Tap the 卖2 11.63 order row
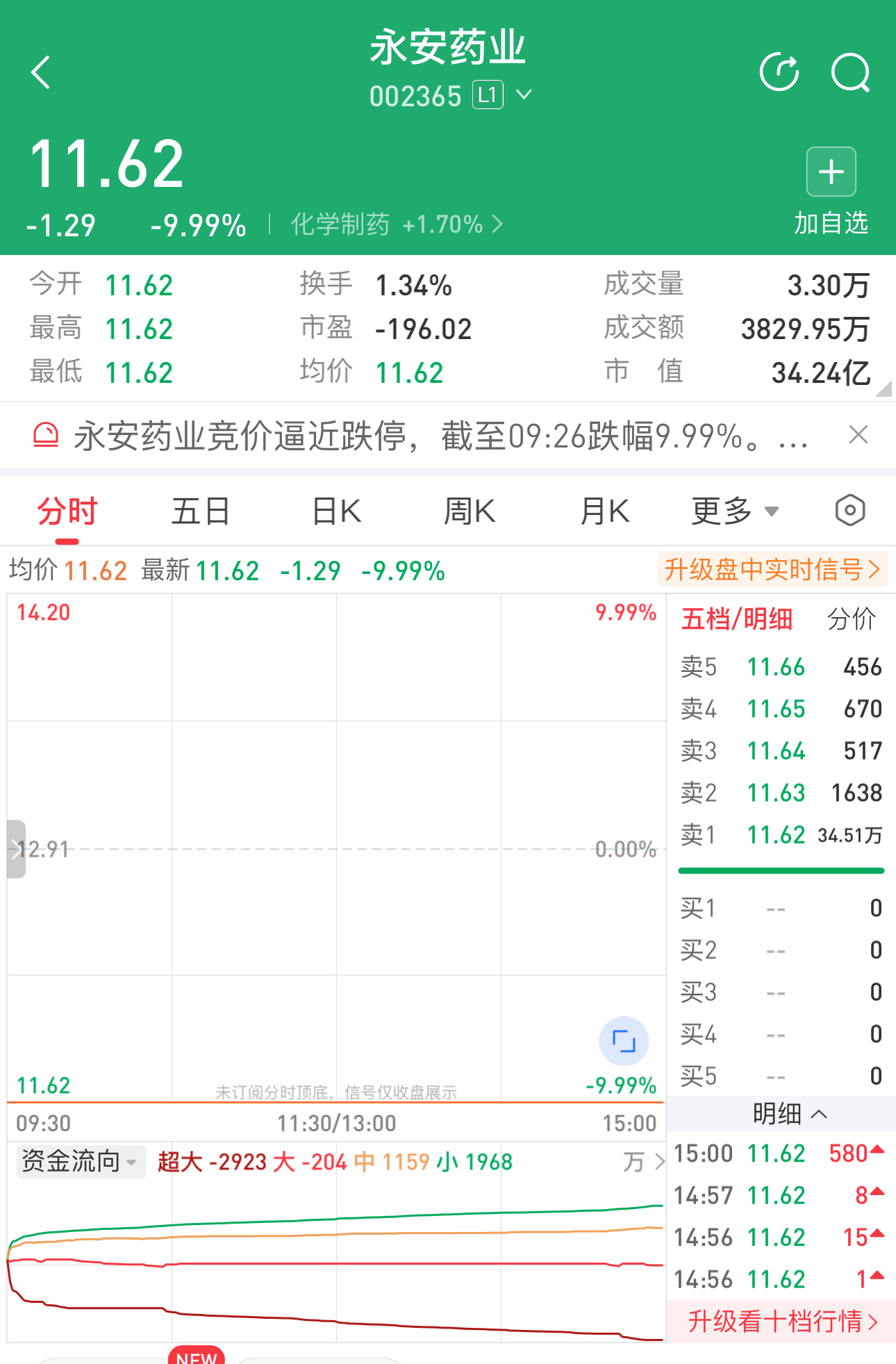 [x=781, y=793]
